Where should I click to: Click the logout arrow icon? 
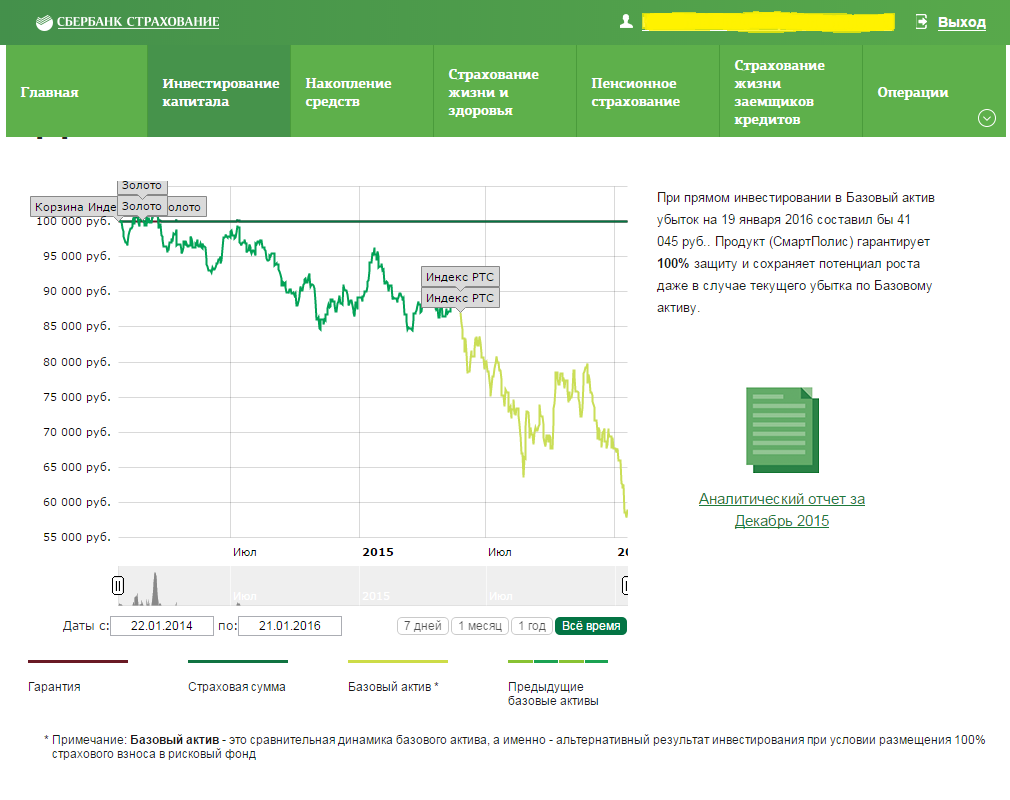point(922,21)
